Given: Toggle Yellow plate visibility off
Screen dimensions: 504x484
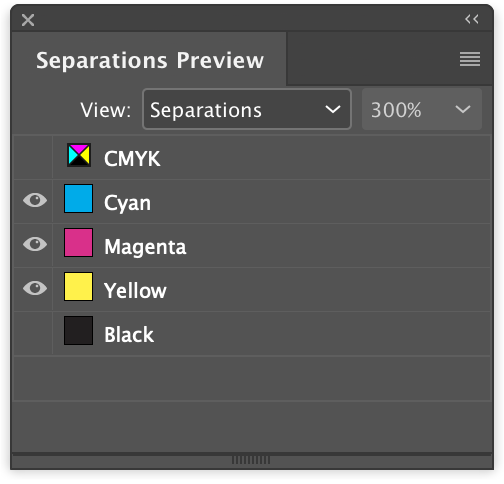Looking at the screenshot, I should (x=35, y=288).
